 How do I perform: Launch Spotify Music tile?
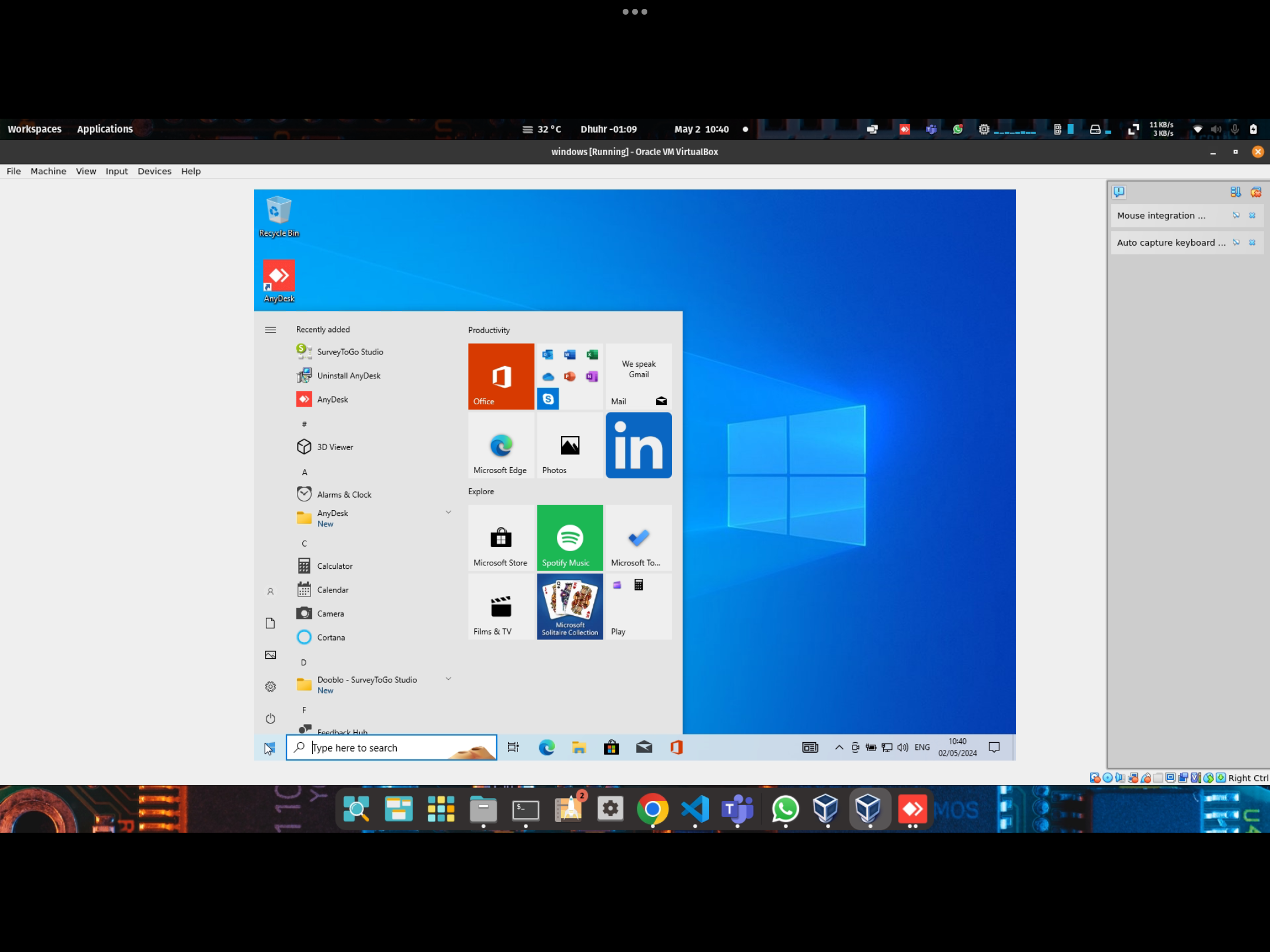[x=569, y=537]
